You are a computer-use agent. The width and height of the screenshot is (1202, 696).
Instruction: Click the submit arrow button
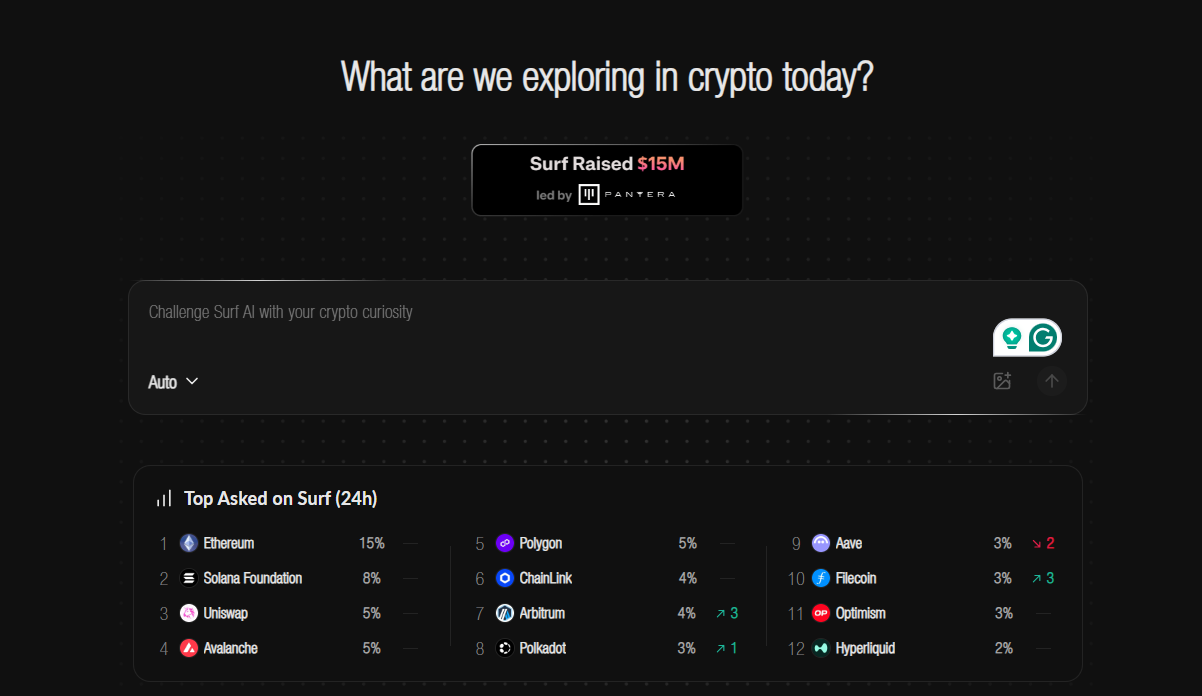point(1051,381)
